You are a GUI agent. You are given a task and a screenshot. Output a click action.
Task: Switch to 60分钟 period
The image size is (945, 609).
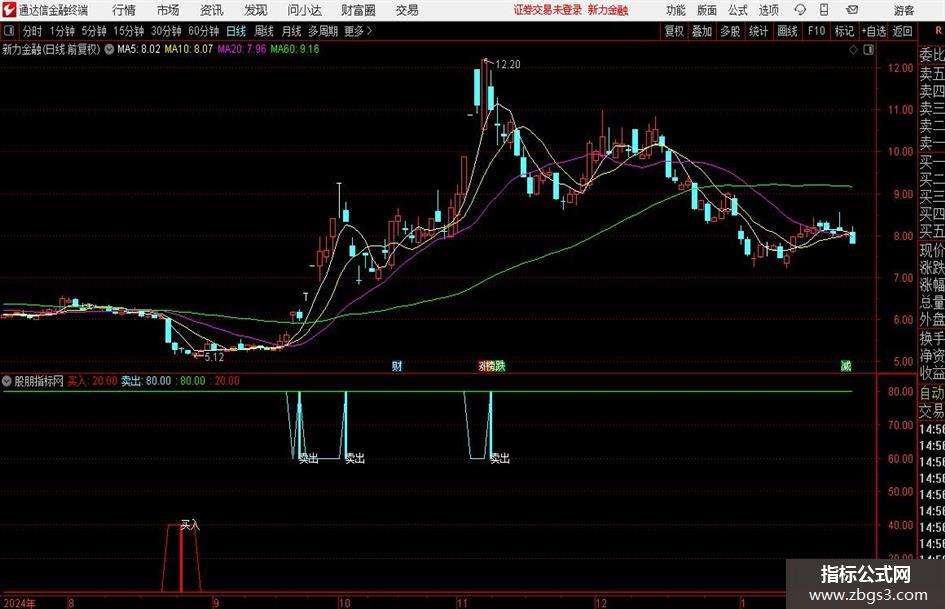tap(203, 31)
